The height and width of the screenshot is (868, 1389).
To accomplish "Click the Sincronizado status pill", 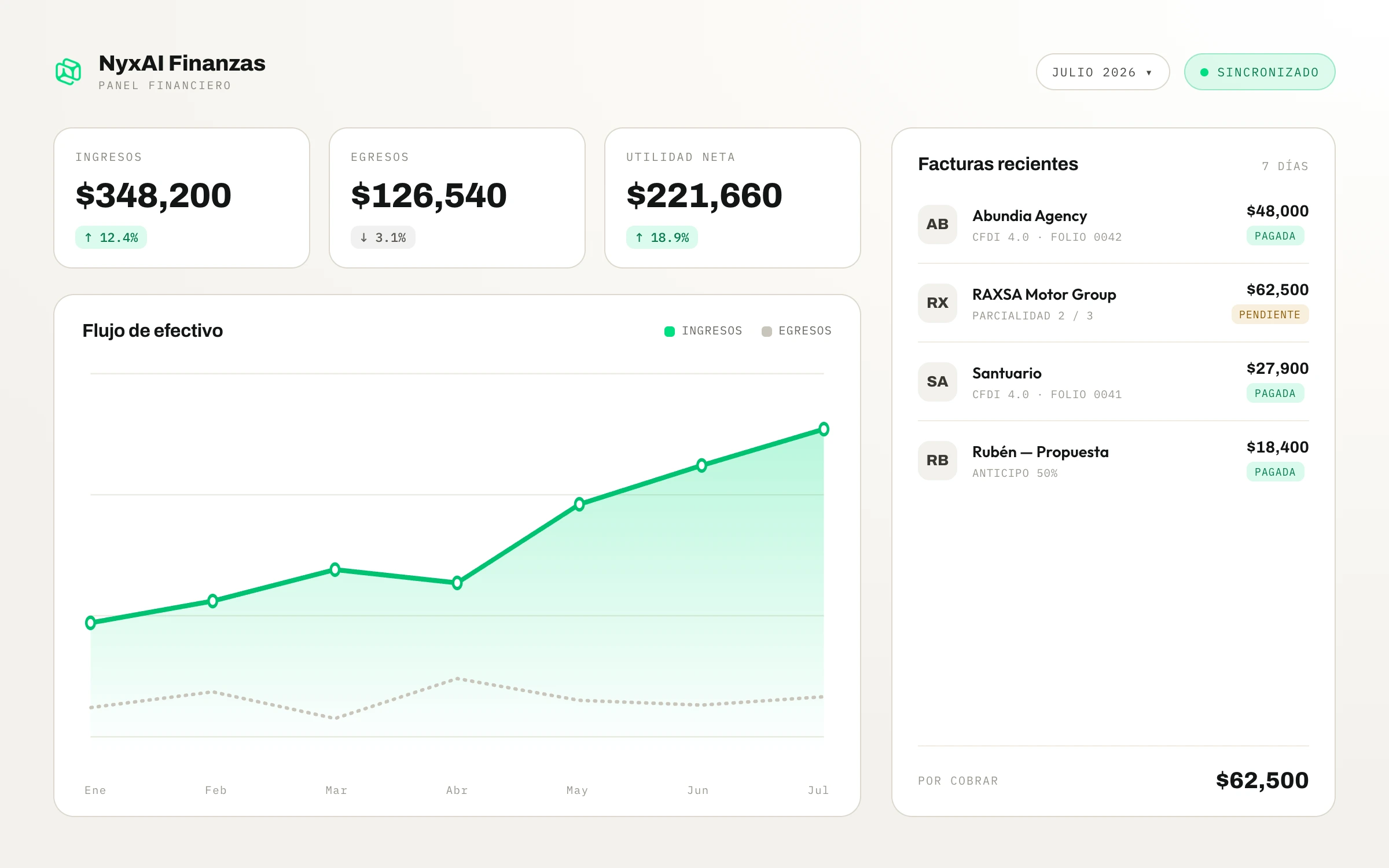I will [x=1259, y=72].
